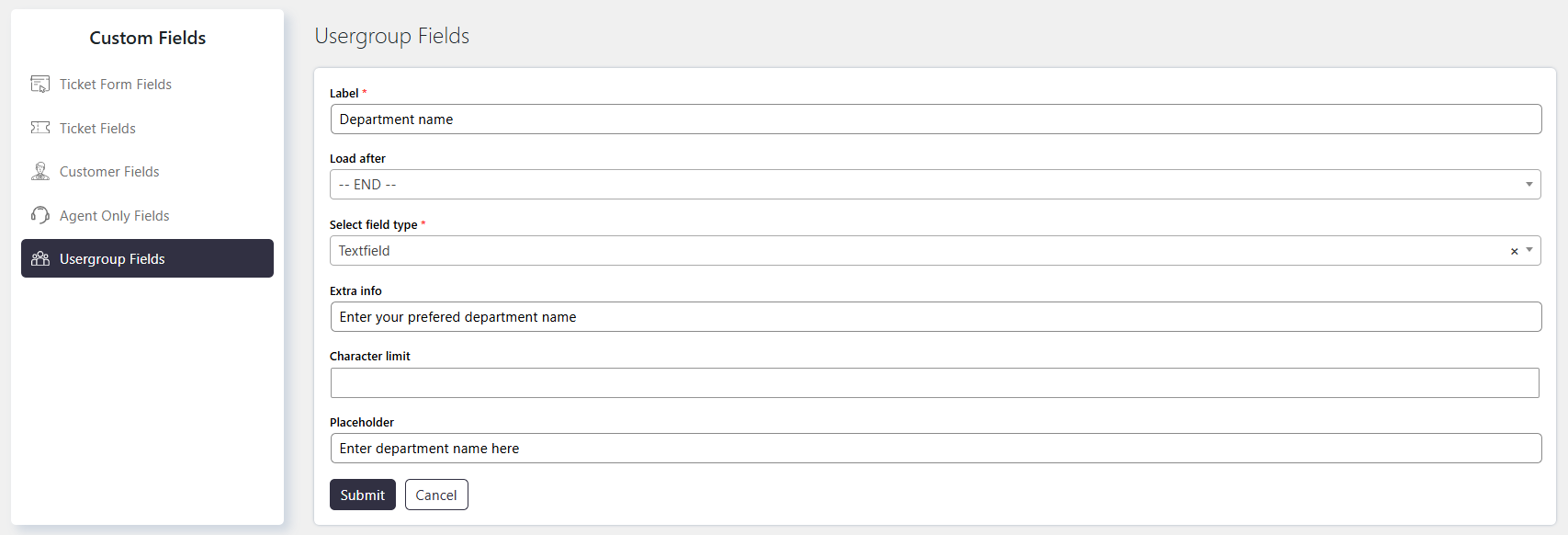Click the Agent Only Fields headset icon
Image resolution: width=1568 pixels, height=535 pixels.
[40, 215]
